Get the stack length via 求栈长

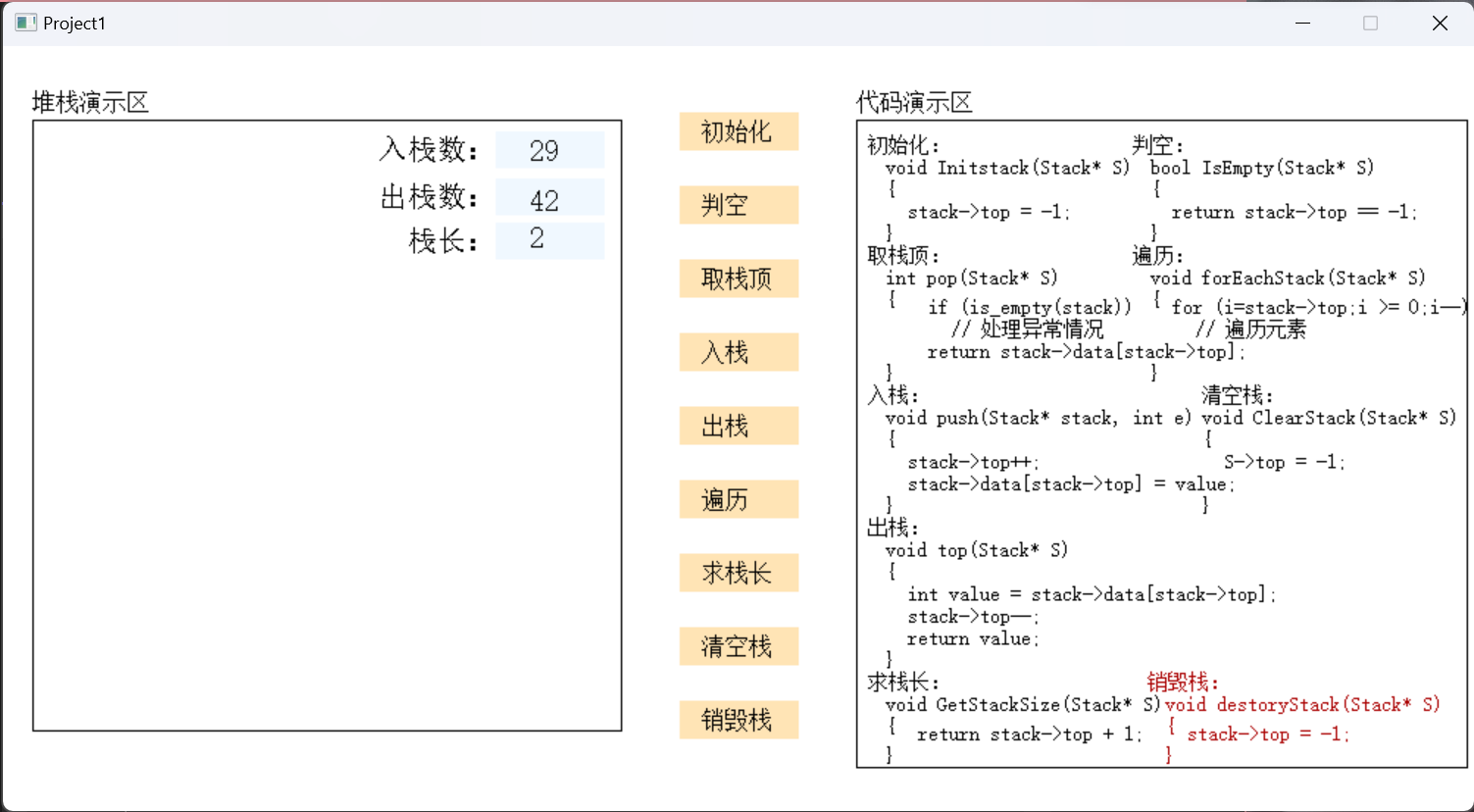(x=738, y=573)
